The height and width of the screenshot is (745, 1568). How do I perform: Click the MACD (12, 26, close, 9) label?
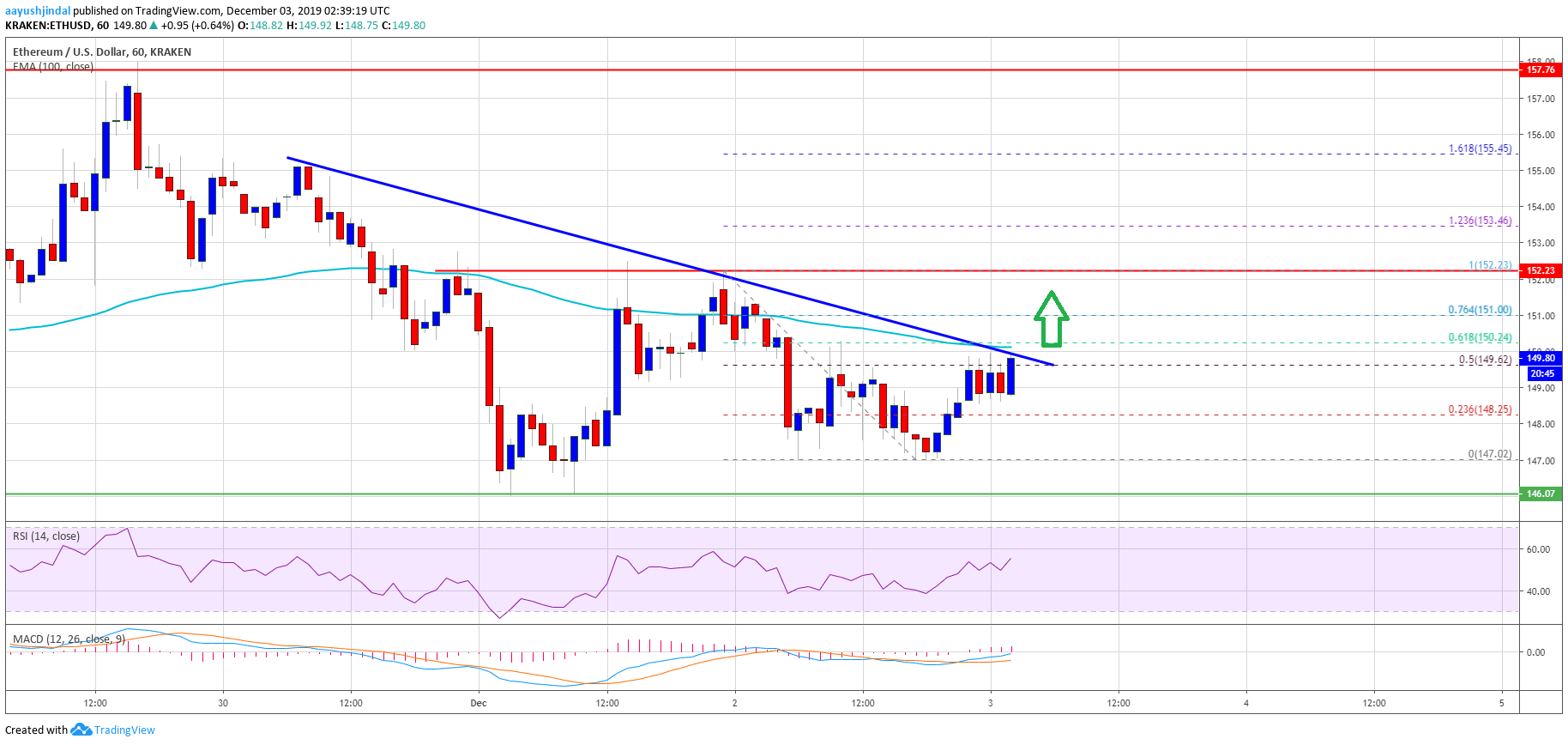click(69, 639)
